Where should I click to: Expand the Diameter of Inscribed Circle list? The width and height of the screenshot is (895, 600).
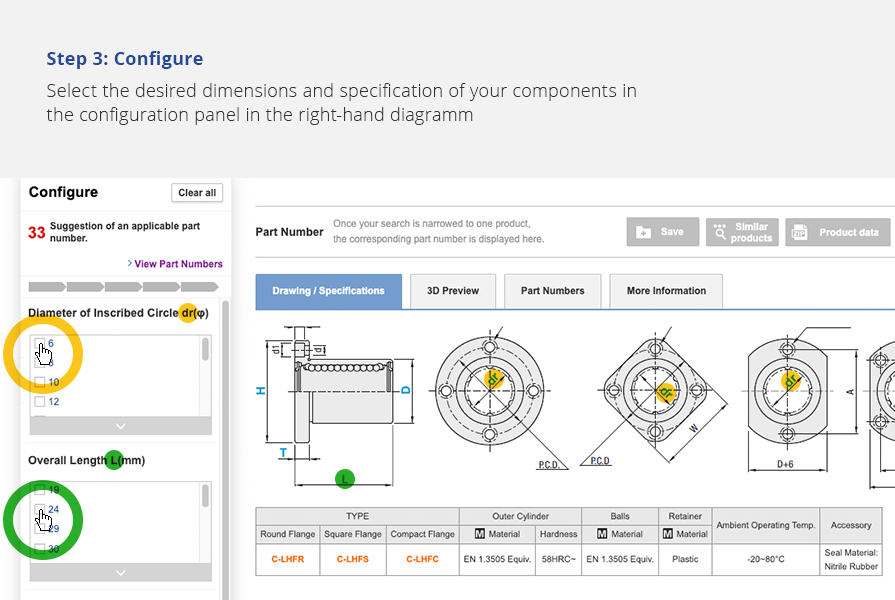[120, 425]
